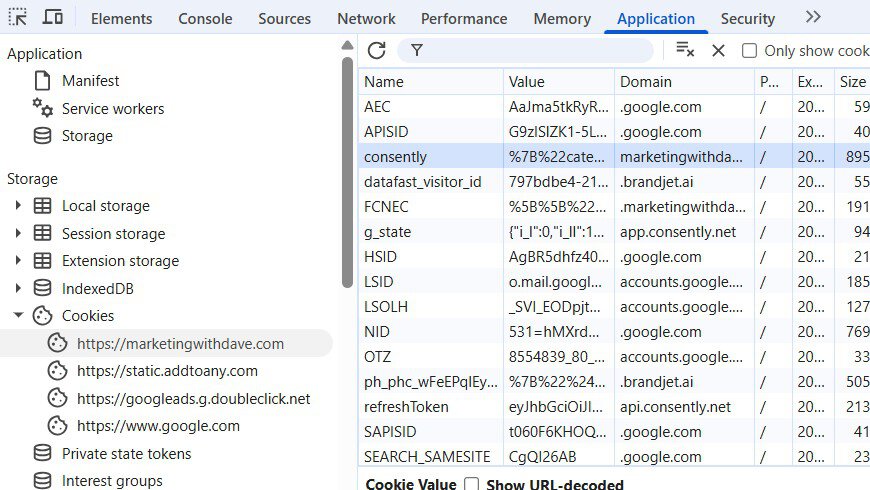
Task: Click the filter funnel icon
Action: click(417, 50)
